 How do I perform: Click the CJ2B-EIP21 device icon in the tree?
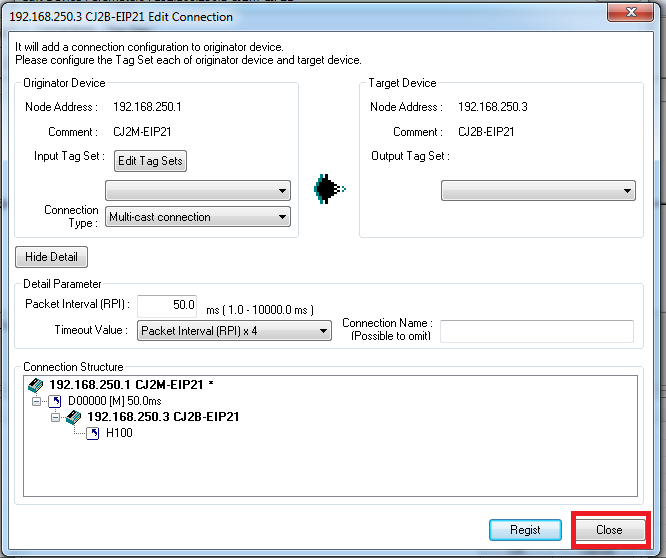[x=73, y=417]
